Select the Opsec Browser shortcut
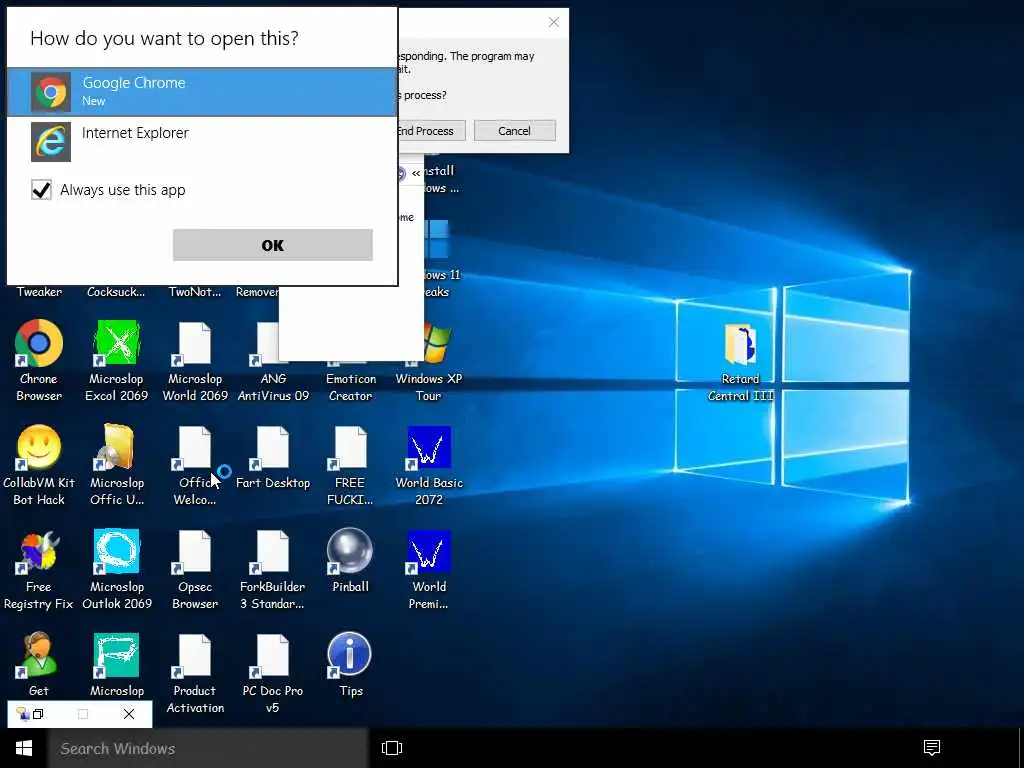The image size is (1024, 768). (195, 569)
